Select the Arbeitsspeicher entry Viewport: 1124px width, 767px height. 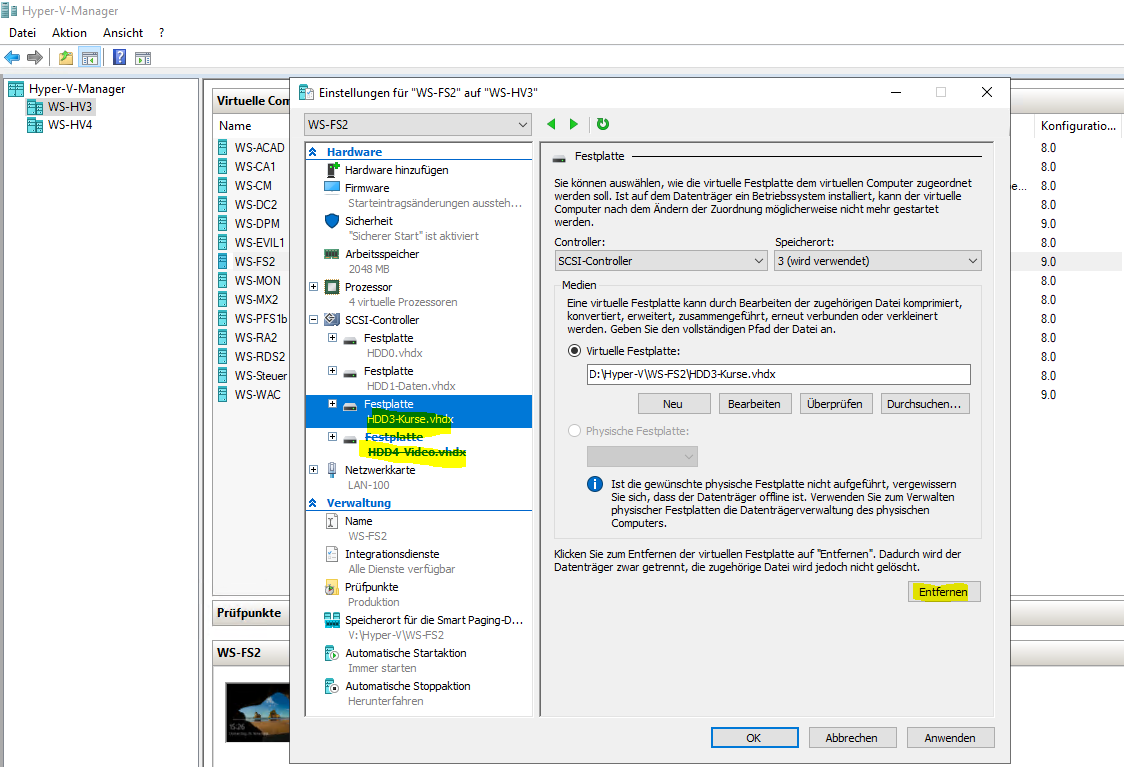tap(381, 254)
